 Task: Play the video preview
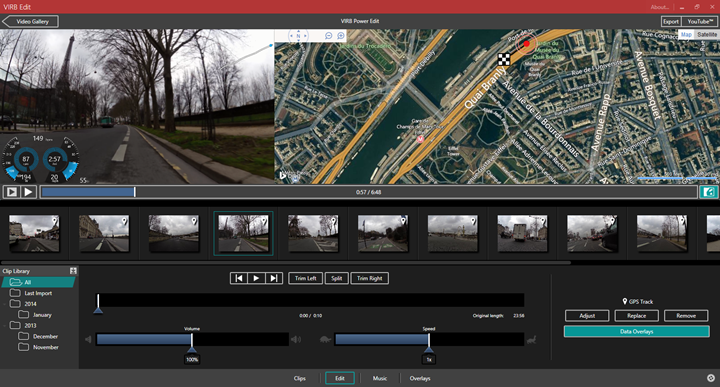[28, 192]
